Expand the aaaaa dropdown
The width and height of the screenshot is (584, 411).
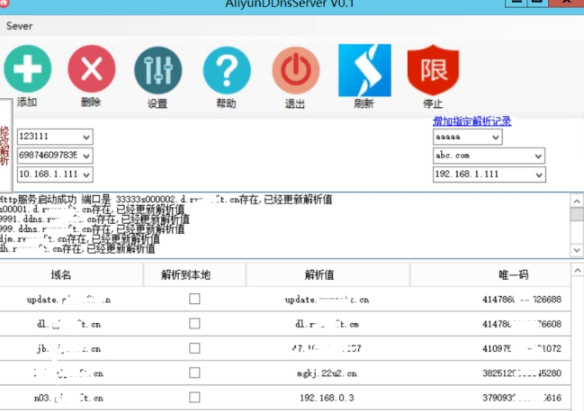coord(495,137)
